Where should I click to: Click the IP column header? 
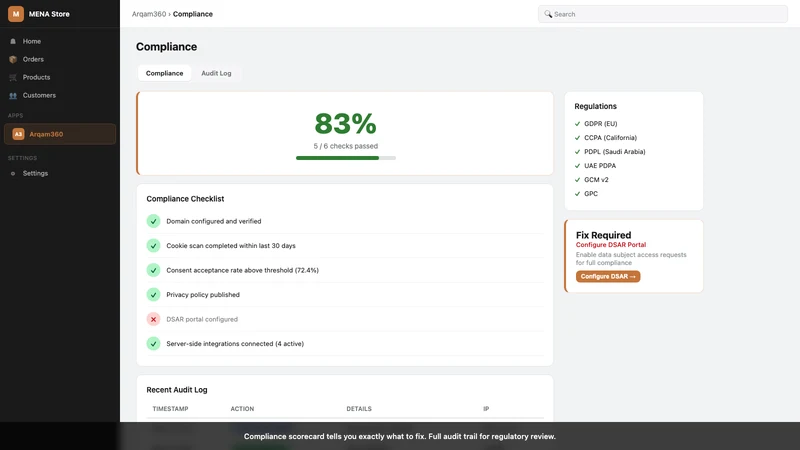(486, 409)
